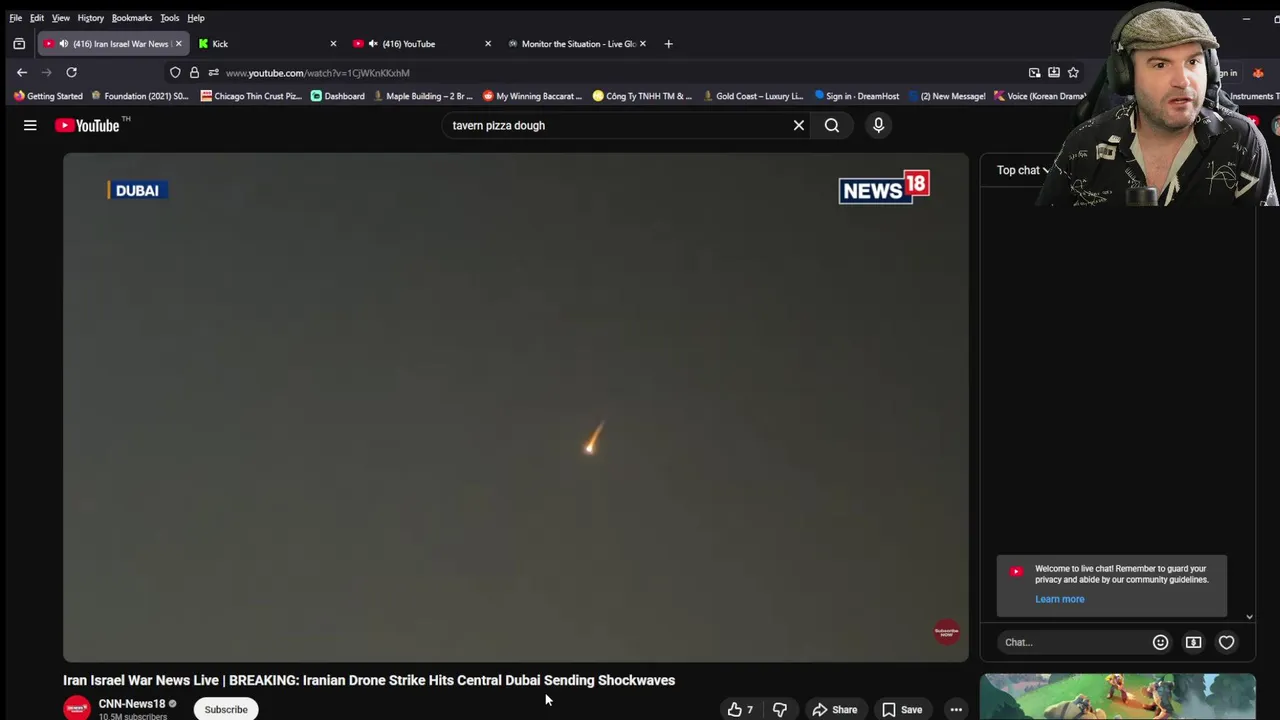View site security padlock info
The width and height of the screenshot is (1280, 720).
coord(194,72)
